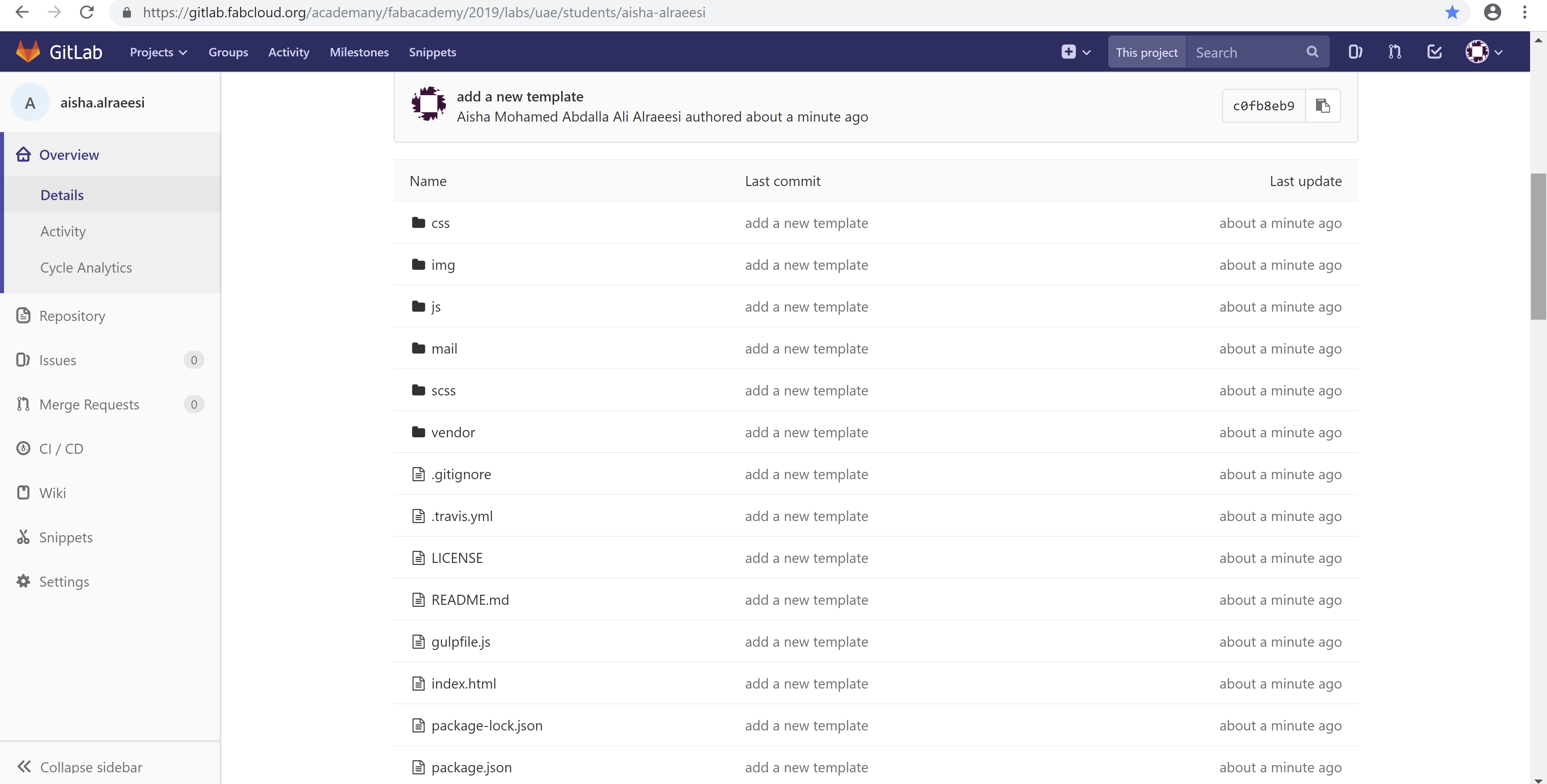Image resolution: width=1547 pixels, height=784 pixels.
Task: Open the vendor folder
Action: 452,432
